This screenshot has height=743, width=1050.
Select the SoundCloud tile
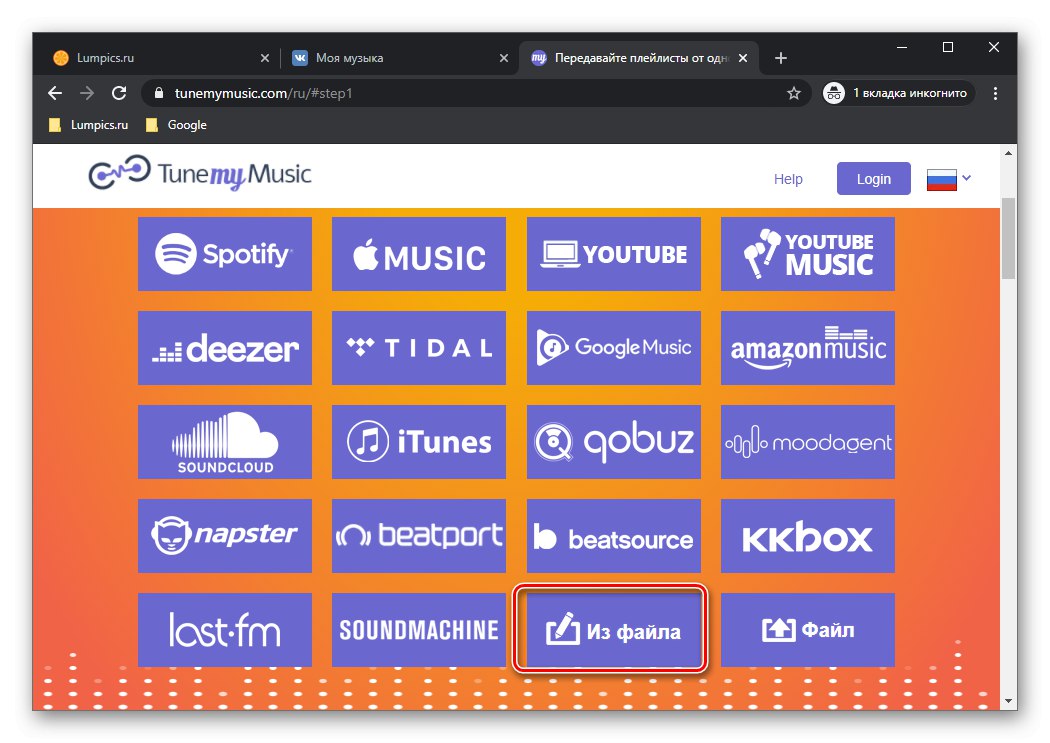[x=225, y=442]
